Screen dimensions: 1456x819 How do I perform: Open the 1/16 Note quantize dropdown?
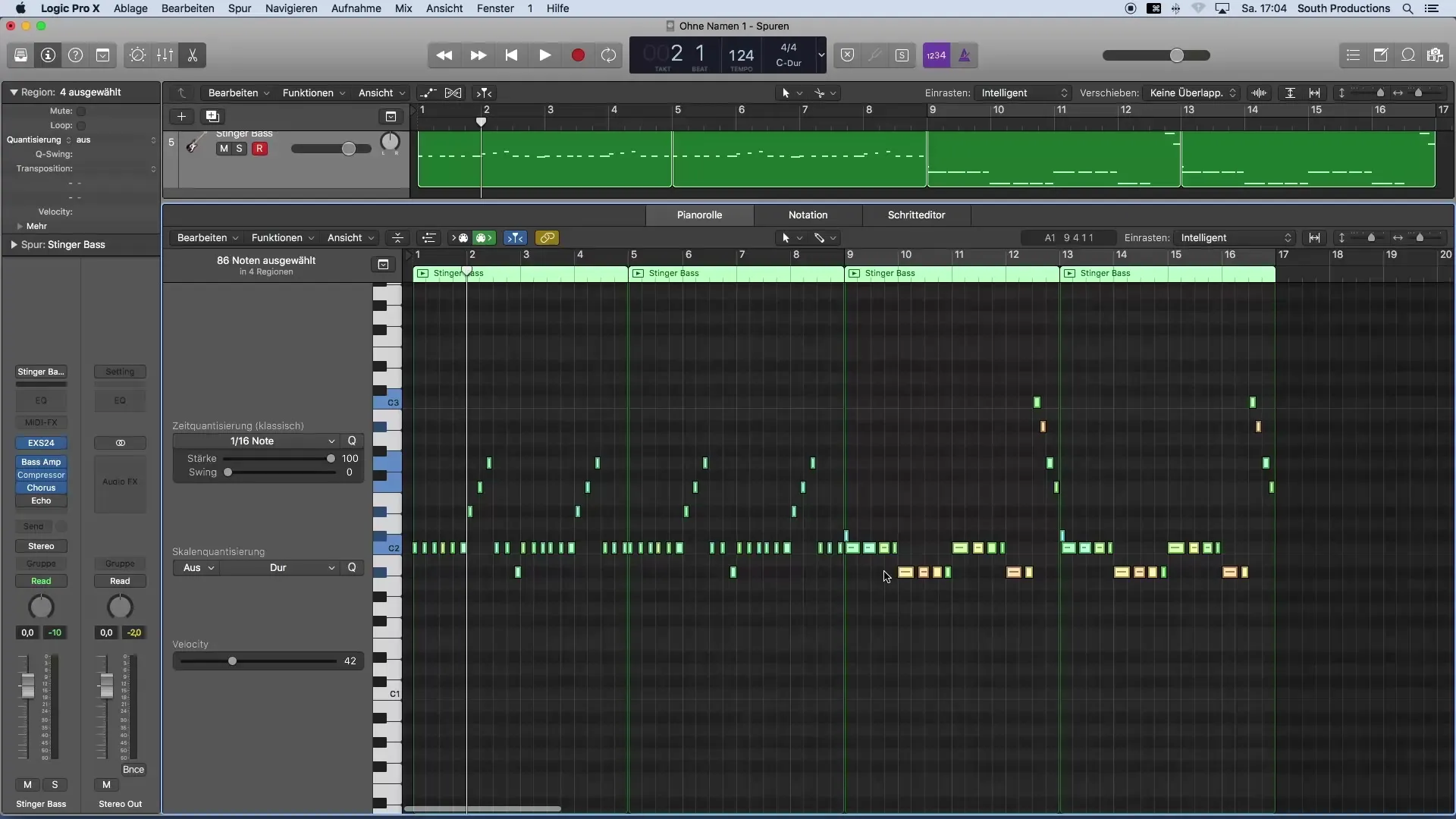coord(256,441)
